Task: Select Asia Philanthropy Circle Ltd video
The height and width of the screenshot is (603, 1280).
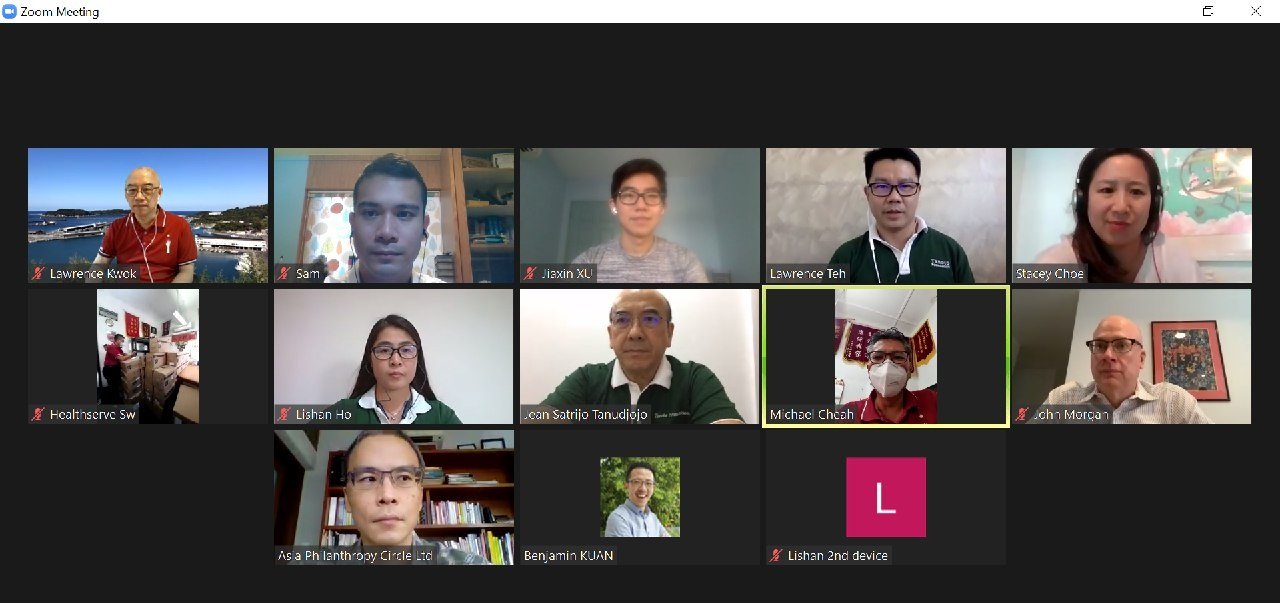Action: tap(394, 497)
